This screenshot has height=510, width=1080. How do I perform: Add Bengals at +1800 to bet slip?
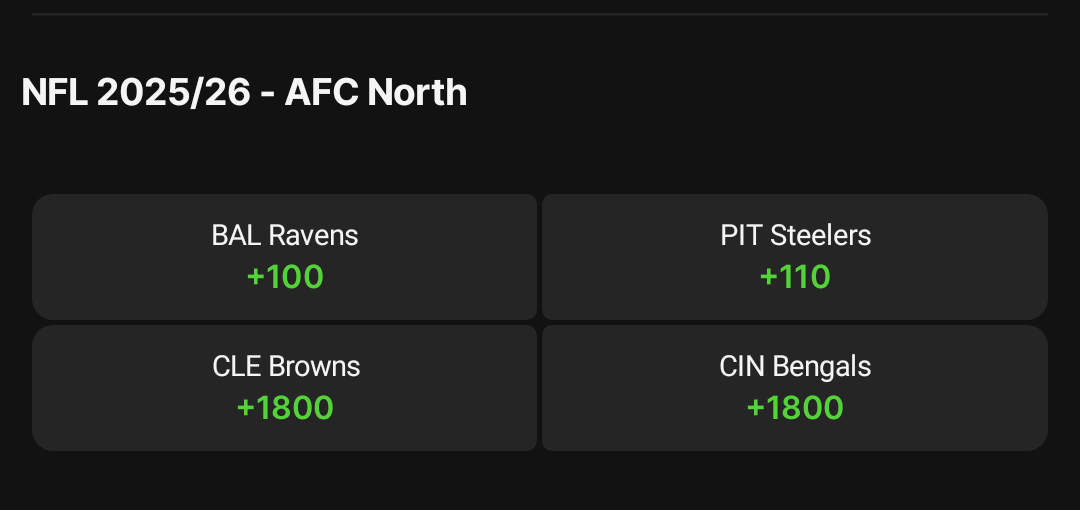795,387
